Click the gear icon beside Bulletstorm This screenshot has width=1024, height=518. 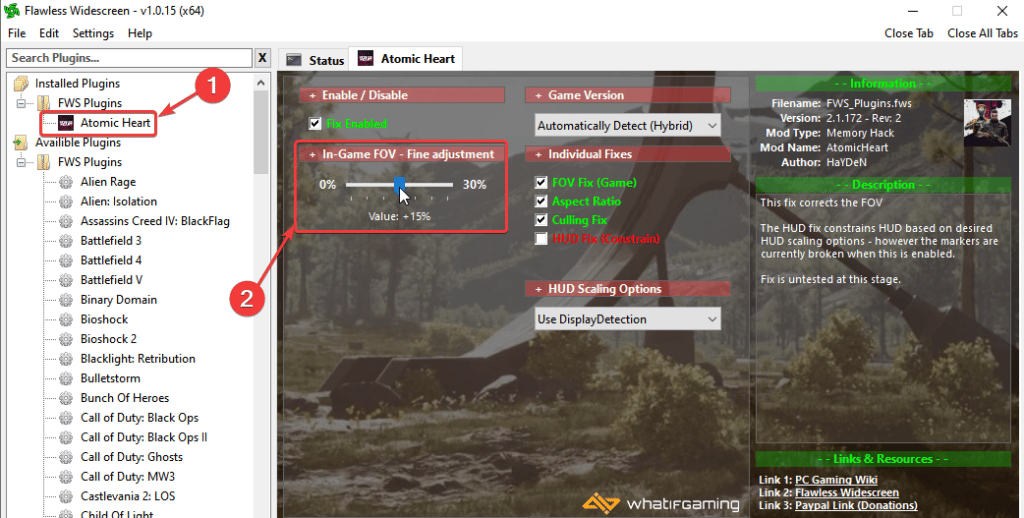tap(66, 378)
